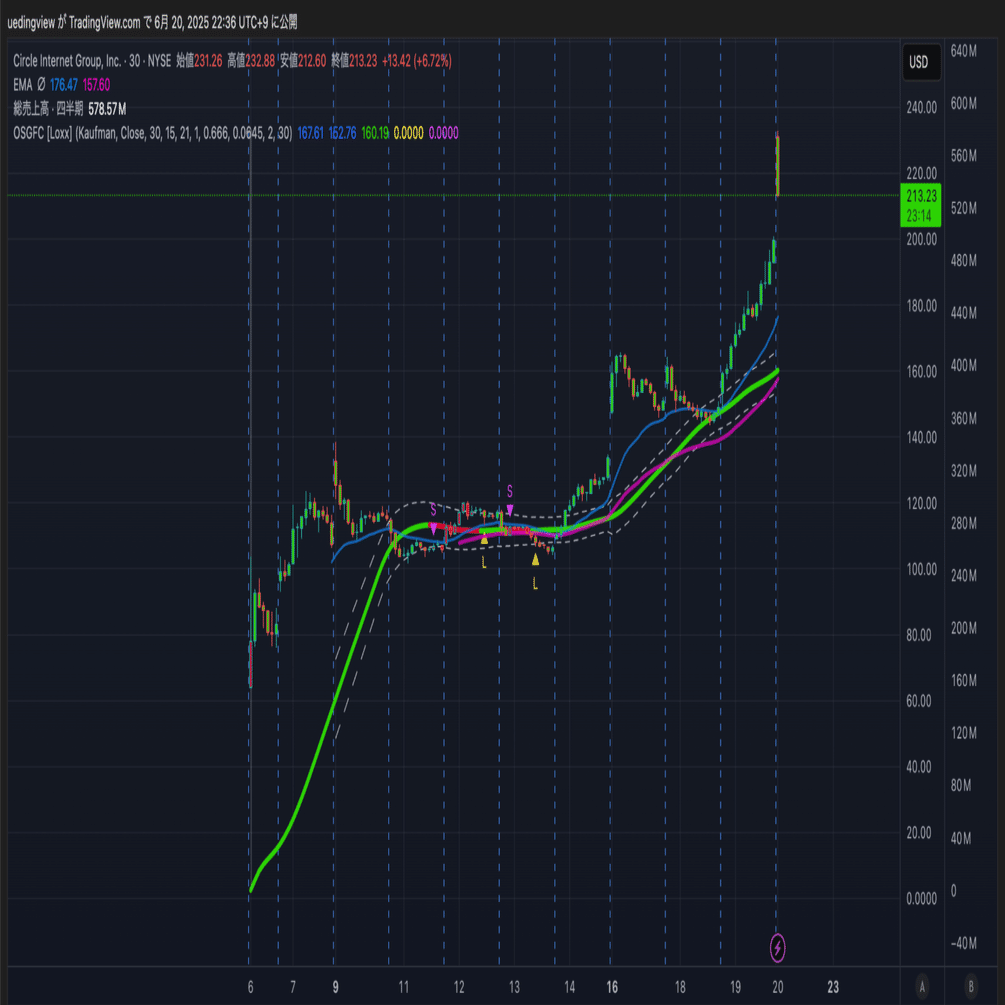1005x1005 pixels.
Task: Click the 80.00 price axis label
Action: pos(918,635)
